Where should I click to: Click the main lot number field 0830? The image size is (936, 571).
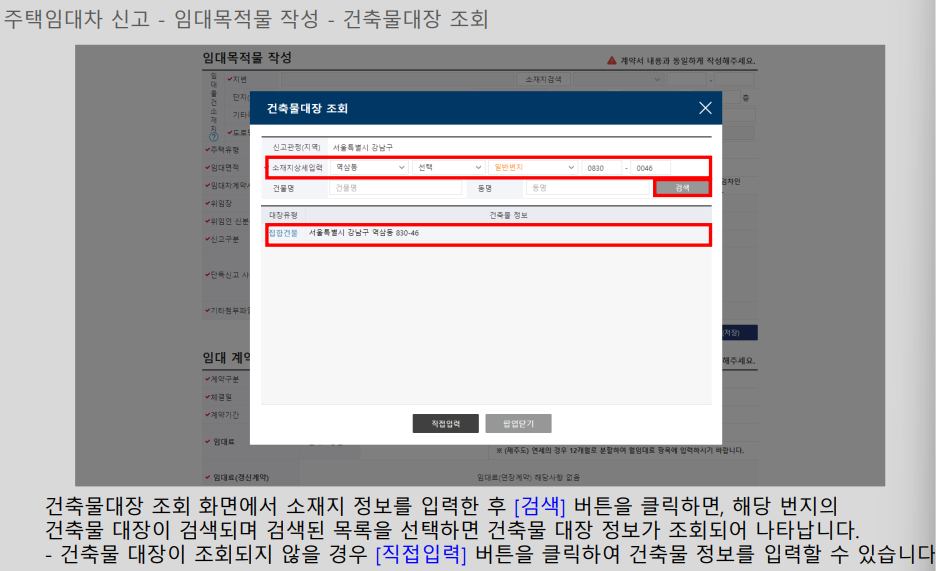coord(601,168)
